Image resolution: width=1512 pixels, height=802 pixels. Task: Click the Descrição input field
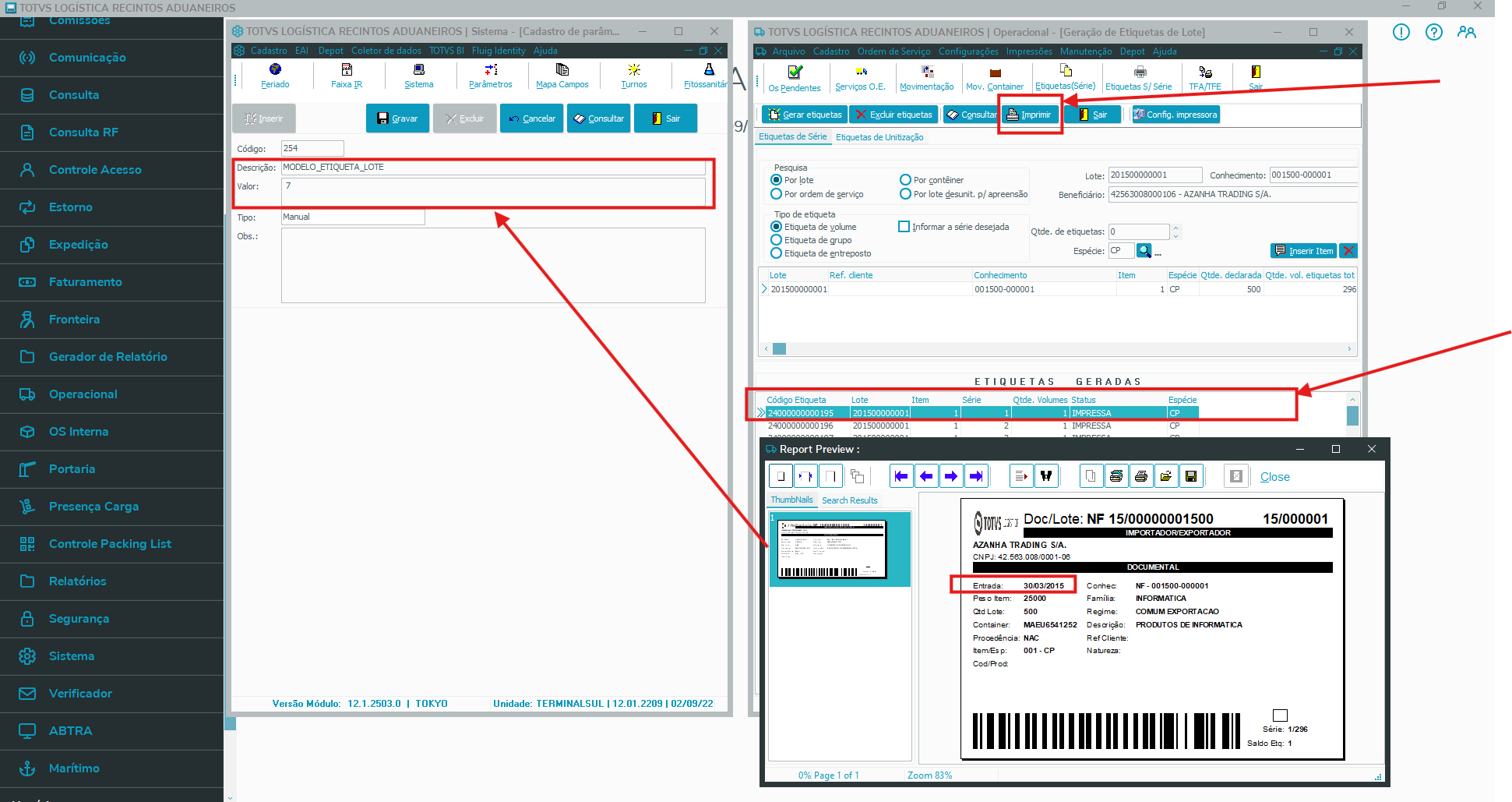493,168
